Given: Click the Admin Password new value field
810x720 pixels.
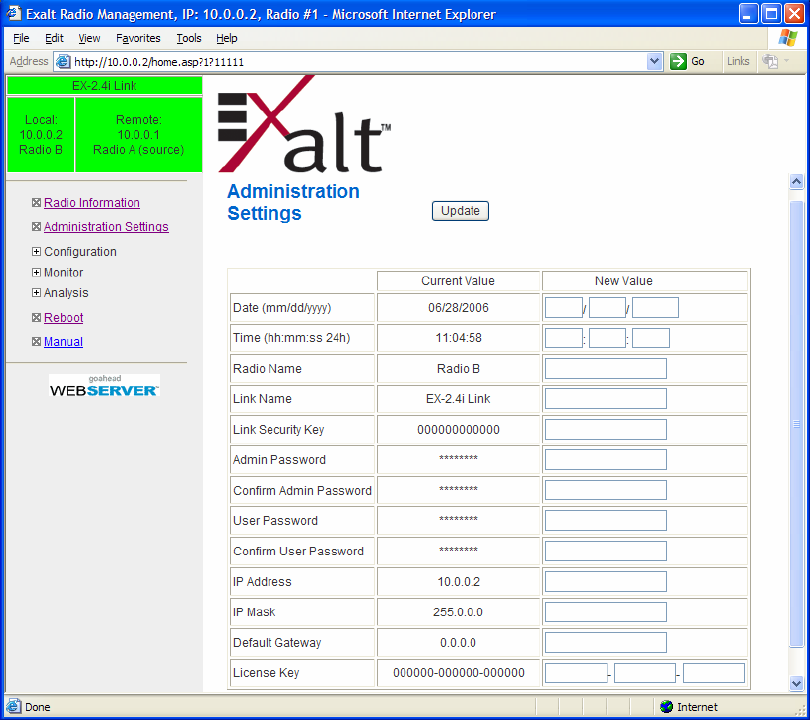Looking at the screenshot, I should pos(605,460).
